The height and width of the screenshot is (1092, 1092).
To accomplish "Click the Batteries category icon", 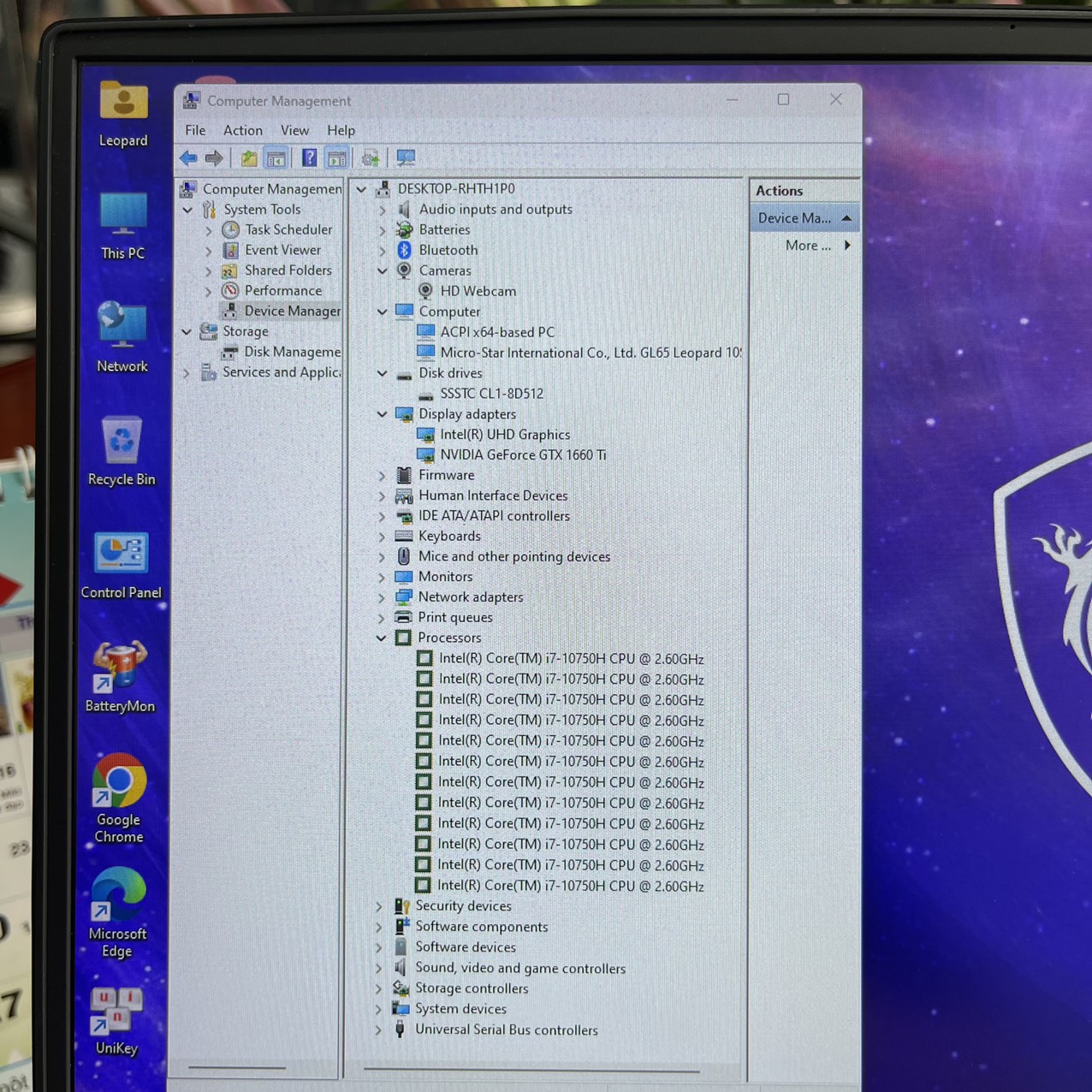I will (404, 229).
